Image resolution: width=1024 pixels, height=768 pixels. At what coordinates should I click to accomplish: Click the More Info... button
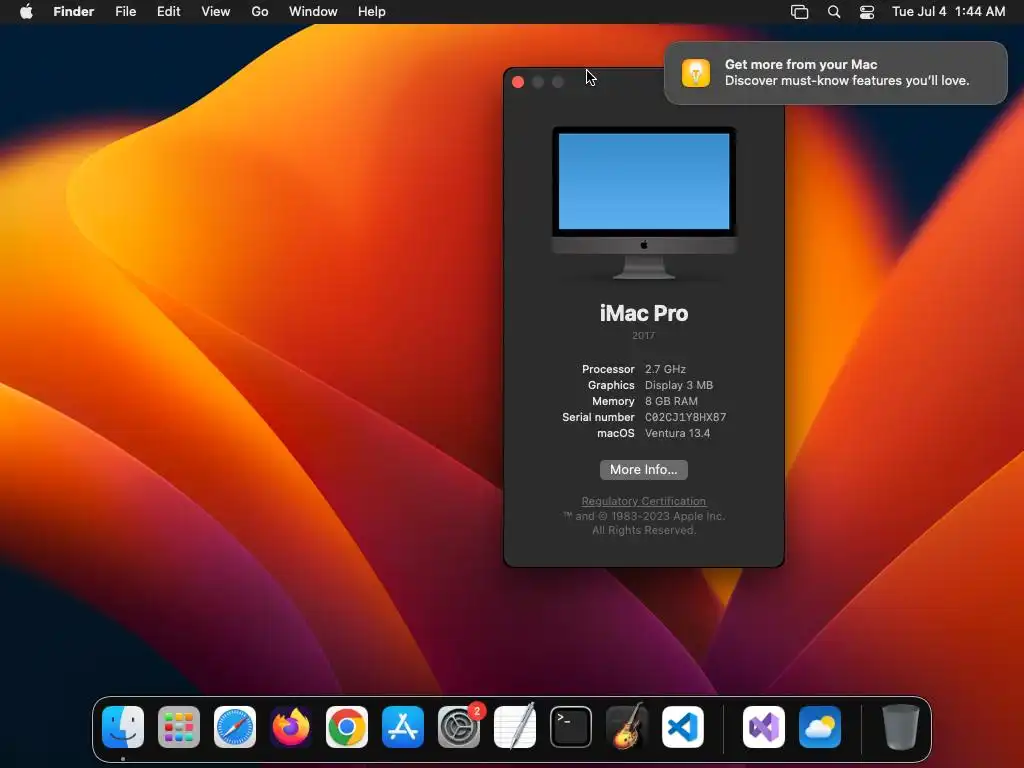pyautogui.click(x=643, y=470)
